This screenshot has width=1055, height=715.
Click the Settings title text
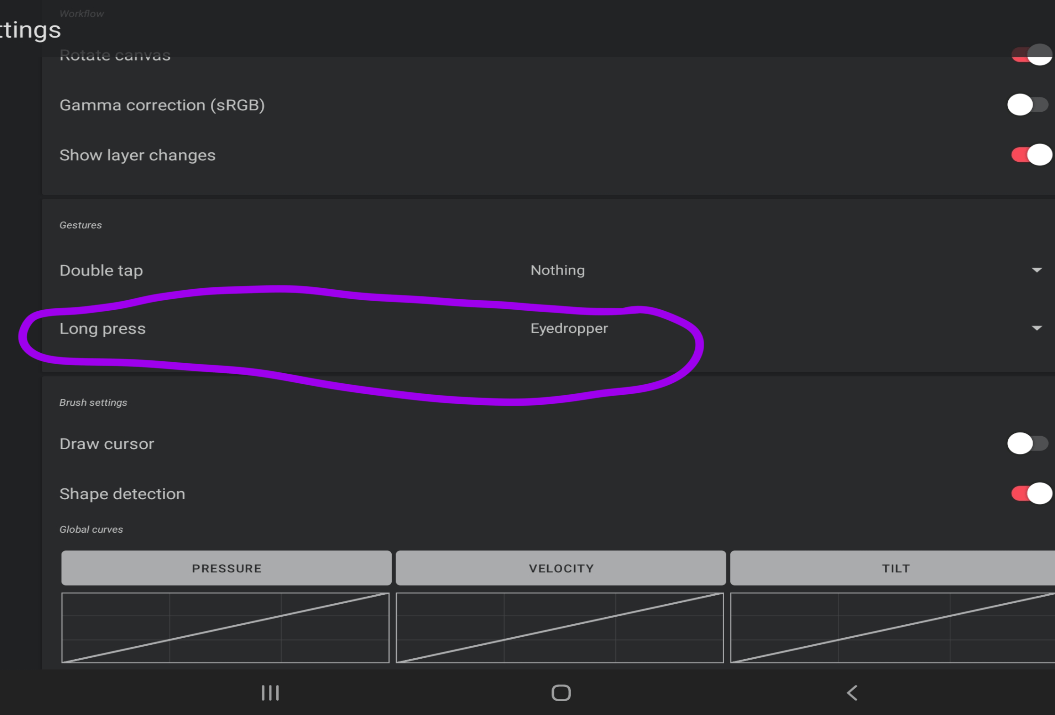coord(30,29)
